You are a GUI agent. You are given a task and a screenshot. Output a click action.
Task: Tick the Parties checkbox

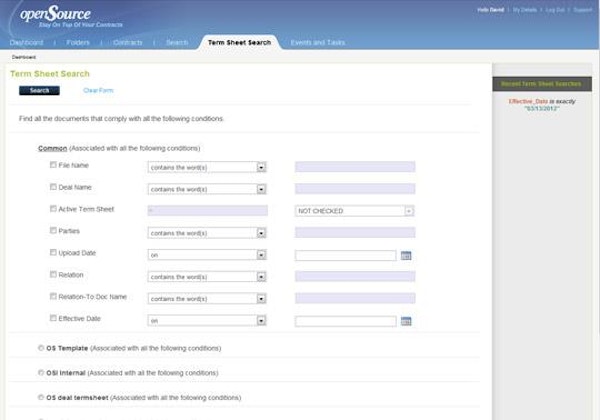click(x=53, y=230)
